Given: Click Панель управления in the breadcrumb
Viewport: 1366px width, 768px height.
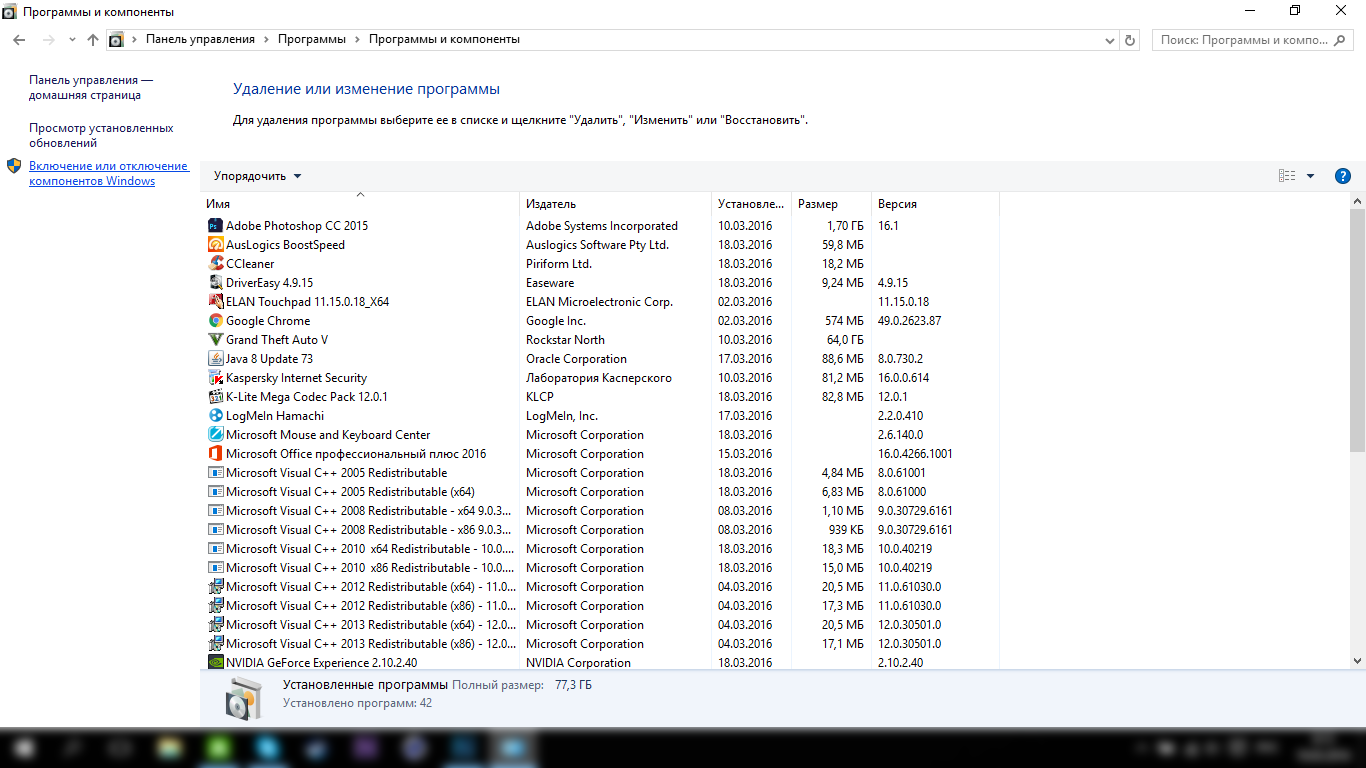Looking at the screenshot, I should (200, 40).
